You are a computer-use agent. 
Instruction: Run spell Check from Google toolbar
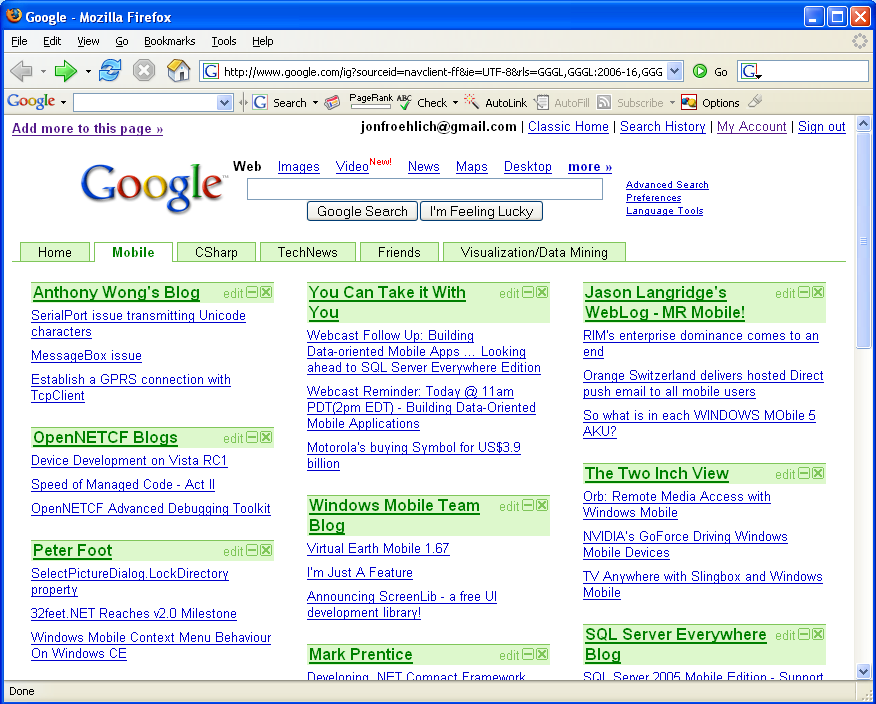[x=424, y=102]
